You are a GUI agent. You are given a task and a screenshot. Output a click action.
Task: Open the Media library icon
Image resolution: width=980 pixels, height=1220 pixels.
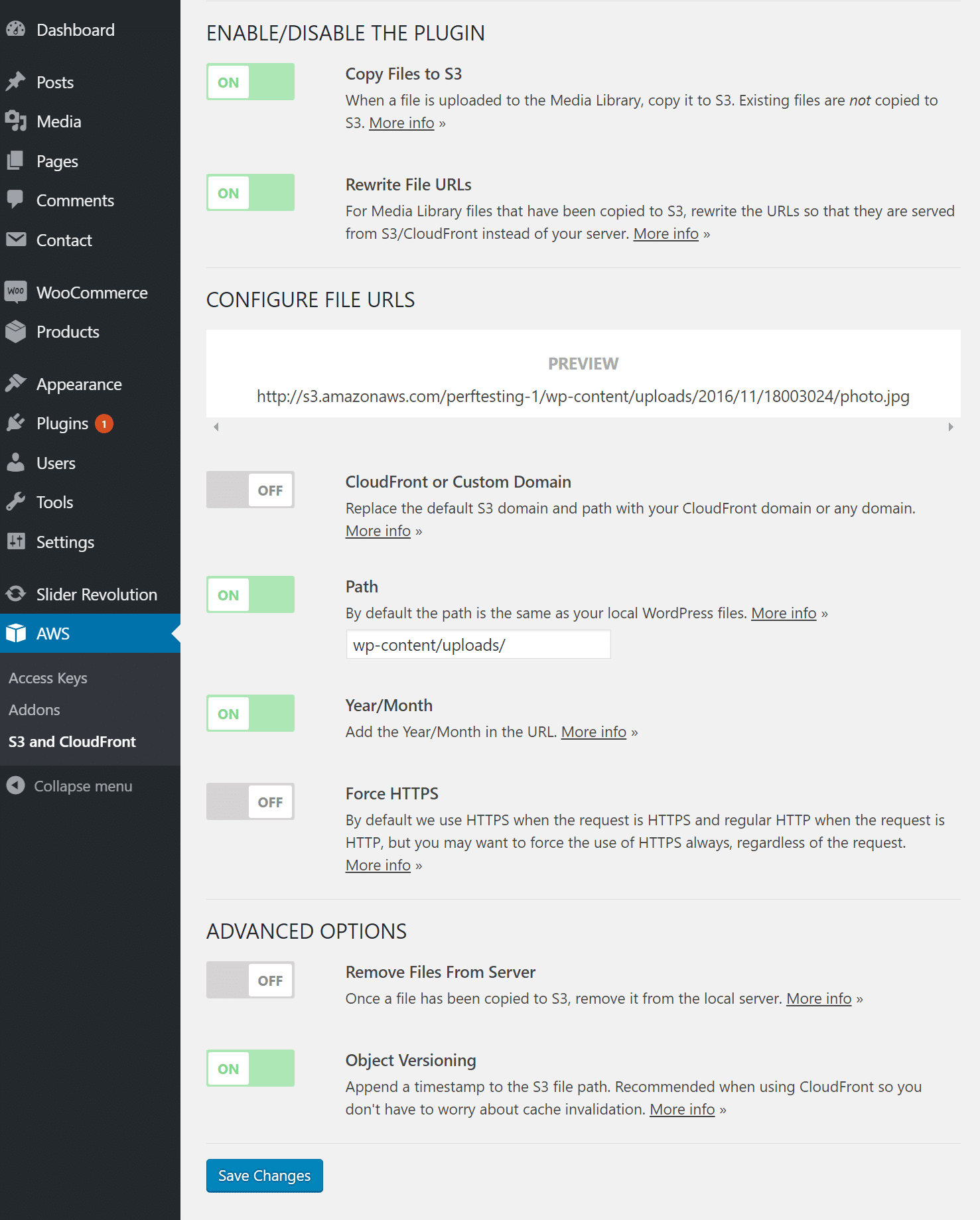[17, 121]
